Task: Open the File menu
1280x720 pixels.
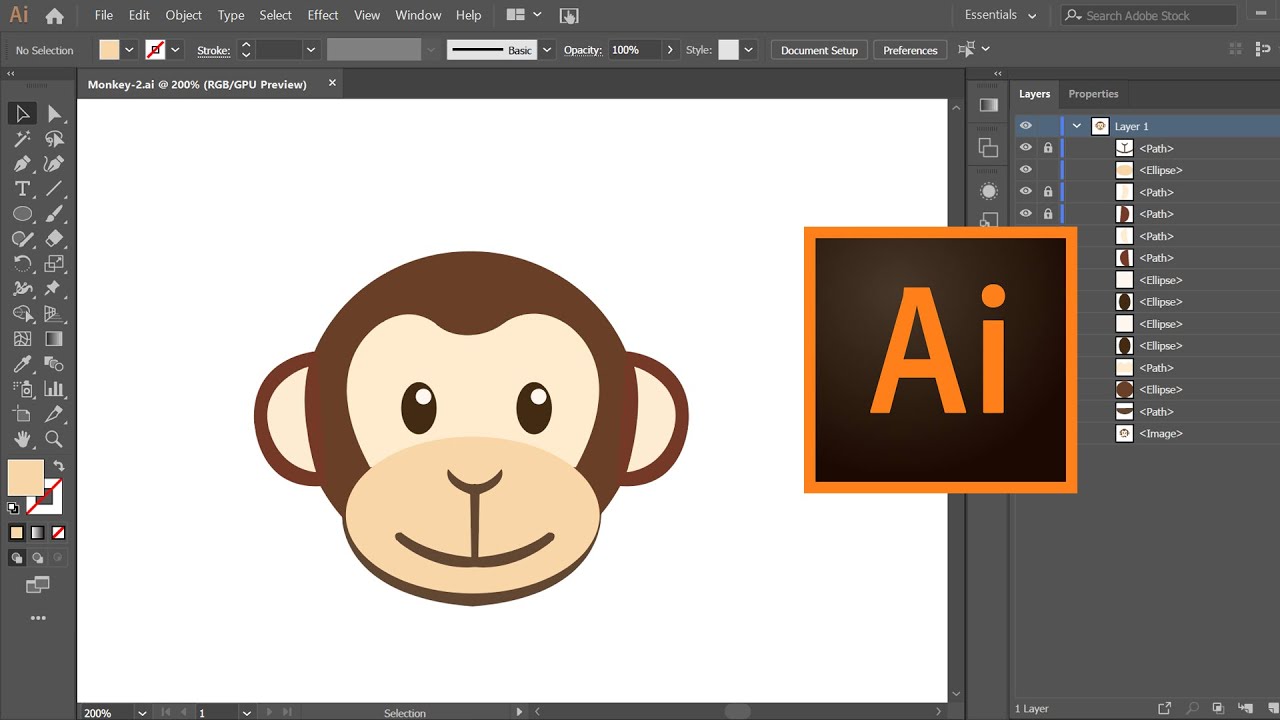Action: point(104,15)
